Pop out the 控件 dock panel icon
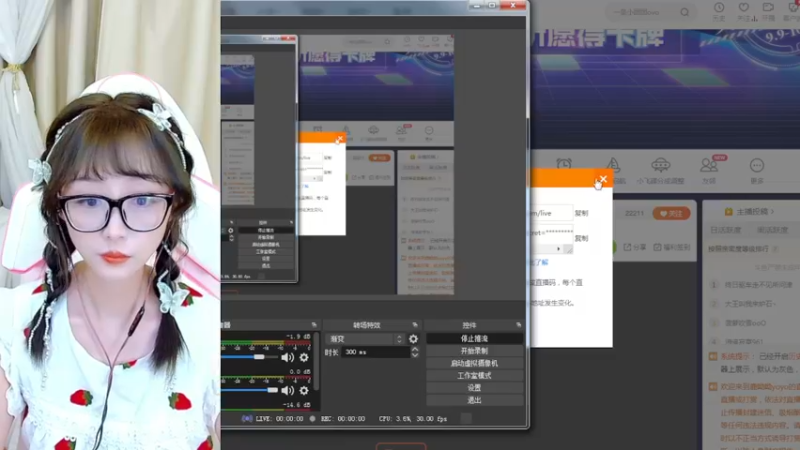Image resolution: width=800 pixels, height=450 pixels. 518,325
